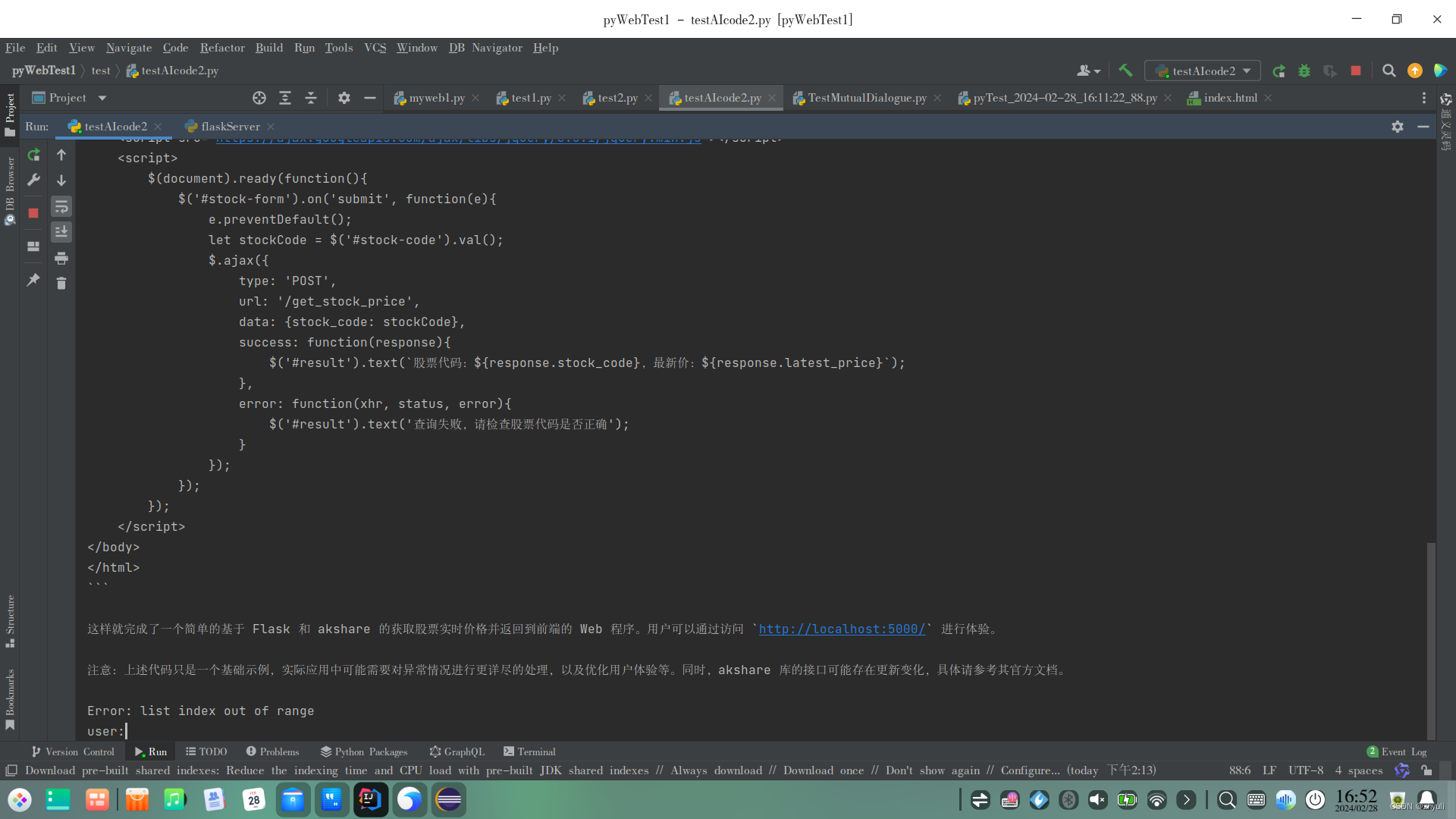Stop the running process in Run panel
Viewport: 1456px width, 819px height.
pos(33,213)
